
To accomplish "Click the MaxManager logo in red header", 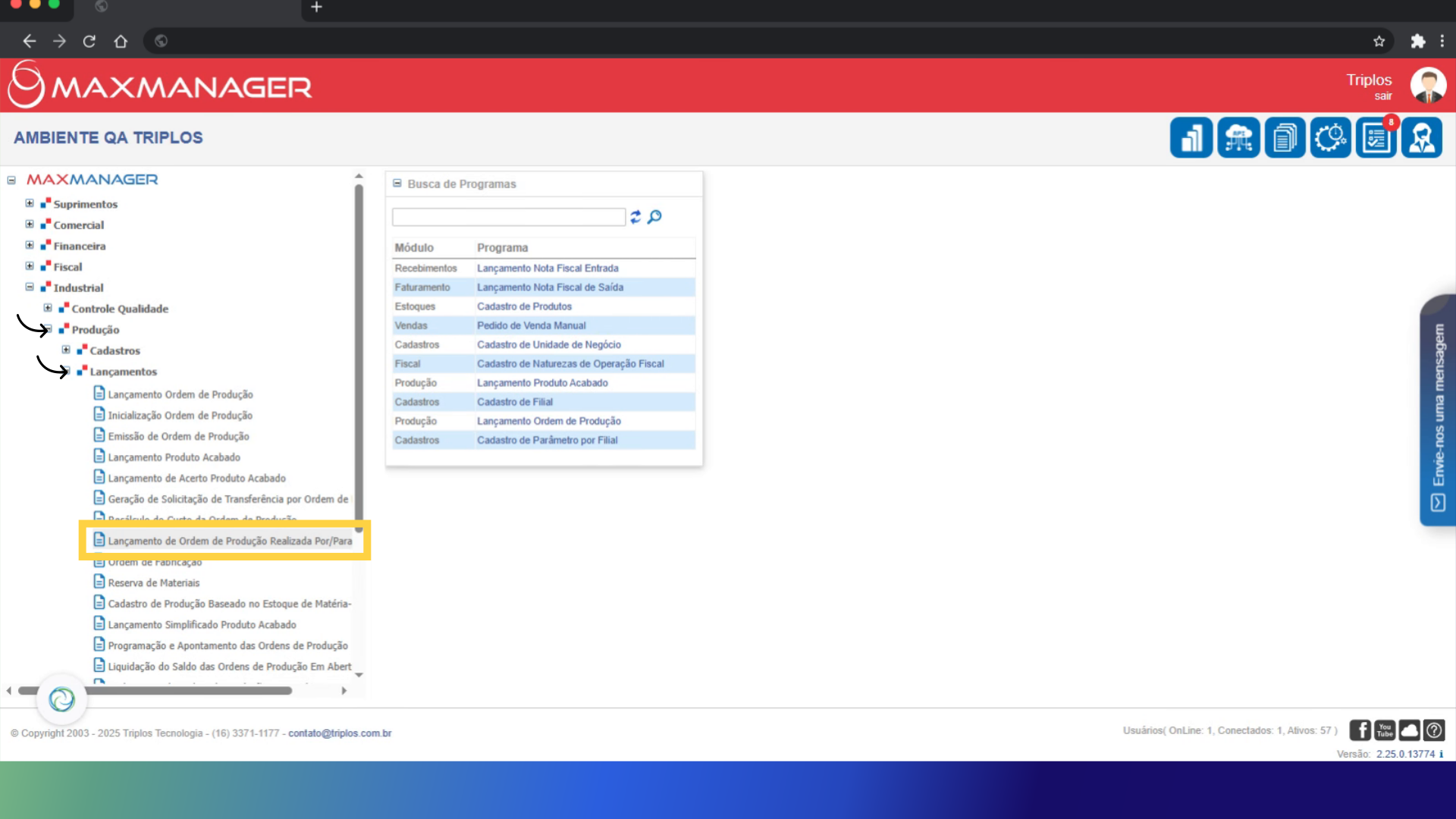I will (160, 86).
